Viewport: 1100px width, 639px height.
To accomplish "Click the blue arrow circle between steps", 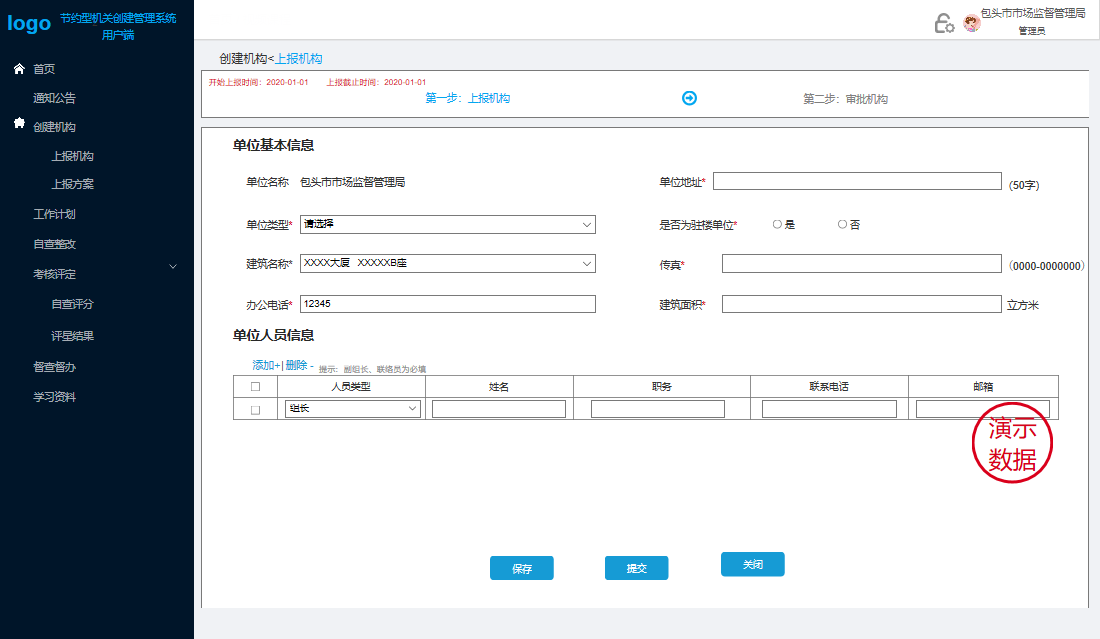I will click(x=689, y=98).
